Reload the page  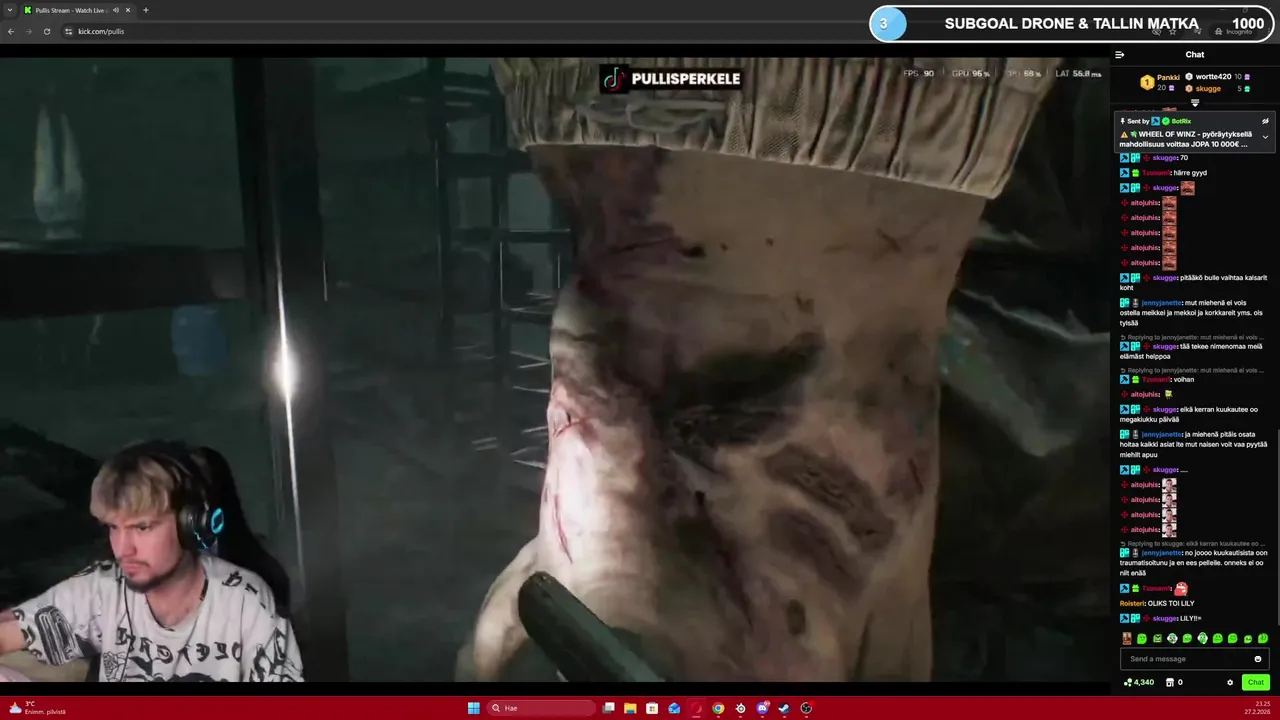tap(46, 31)
